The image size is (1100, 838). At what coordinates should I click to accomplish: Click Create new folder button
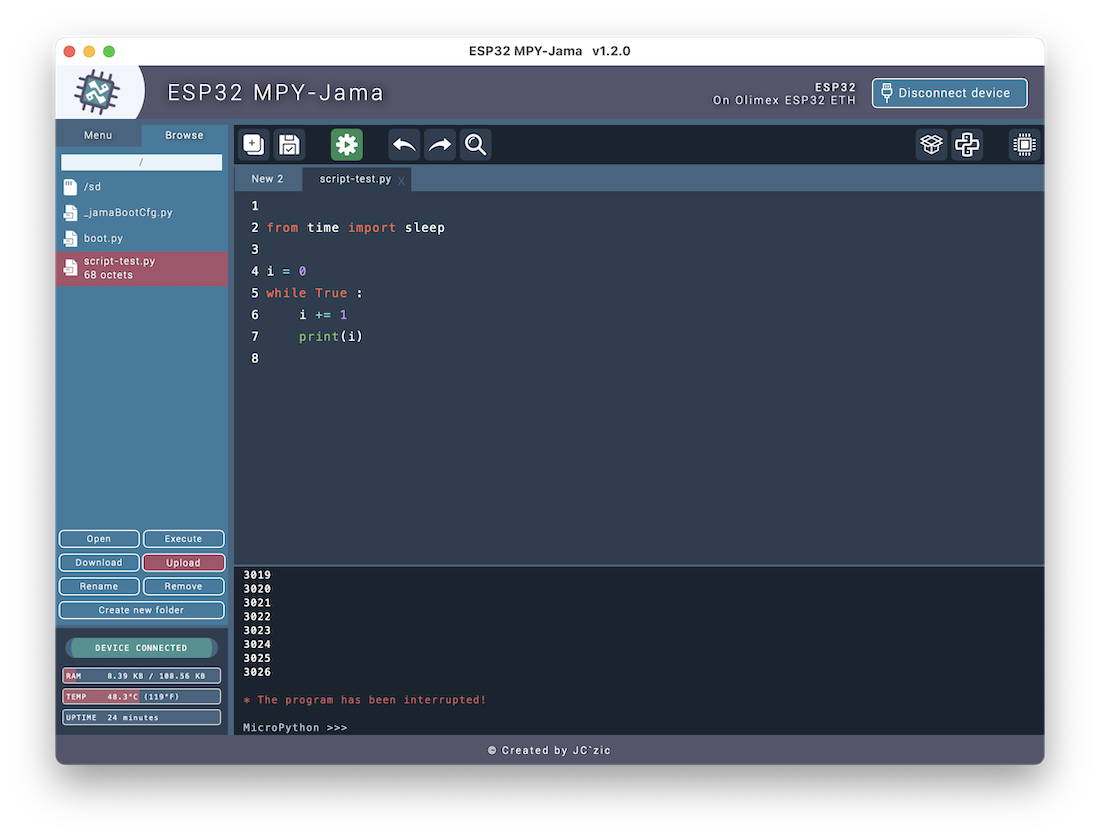[141, 610]
